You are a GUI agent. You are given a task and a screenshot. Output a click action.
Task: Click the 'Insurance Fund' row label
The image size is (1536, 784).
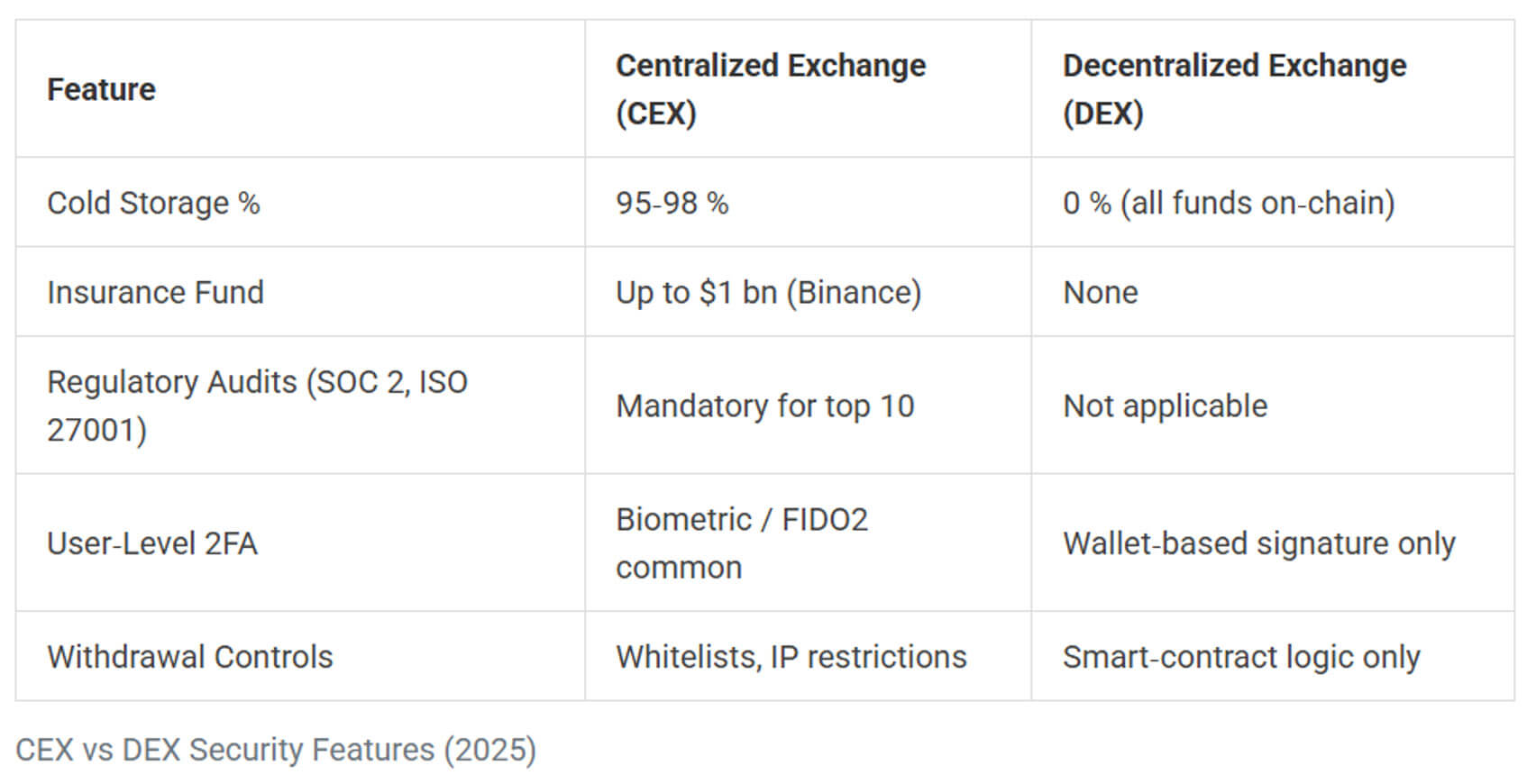(155, 293)
